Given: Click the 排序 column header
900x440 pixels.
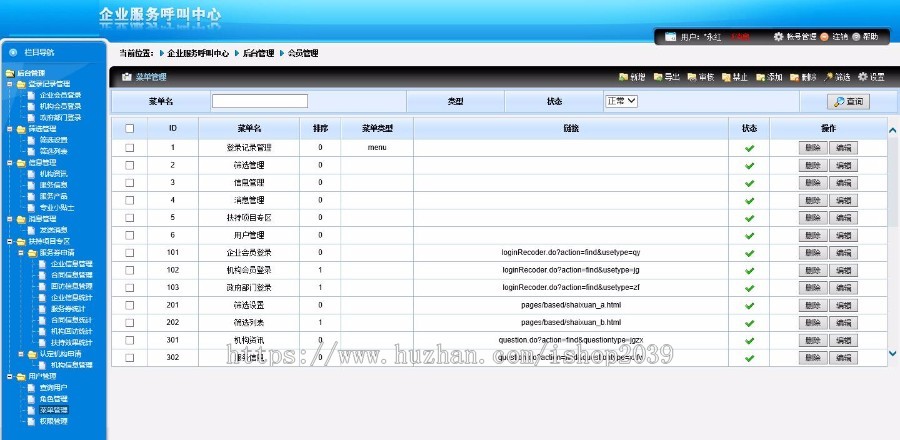Looking at the screenshot, I should click(320, 129).
